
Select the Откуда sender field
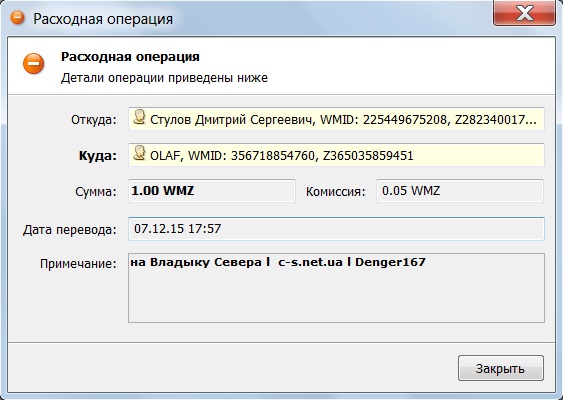point(336,119)
